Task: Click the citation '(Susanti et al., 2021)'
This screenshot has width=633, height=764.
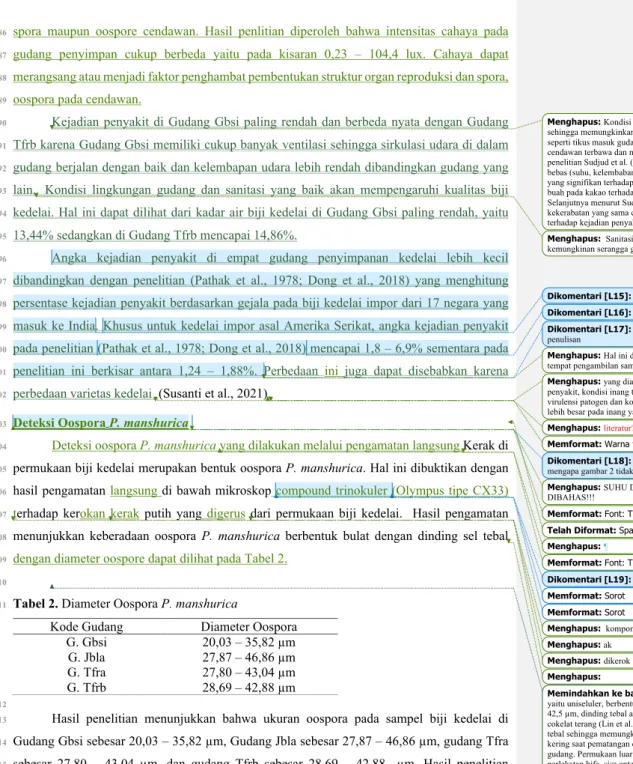Action: pyautogui.click(x=213, y=393)
